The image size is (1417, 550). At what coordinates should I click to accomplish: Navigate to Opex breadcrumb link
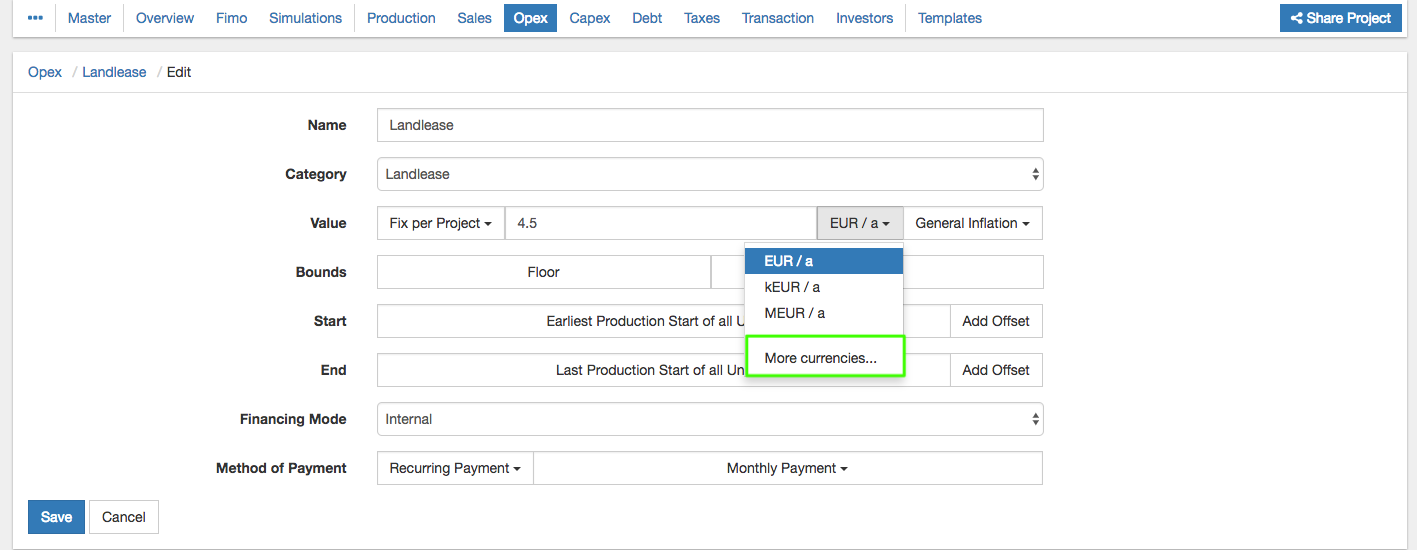[x=45, y=72]
